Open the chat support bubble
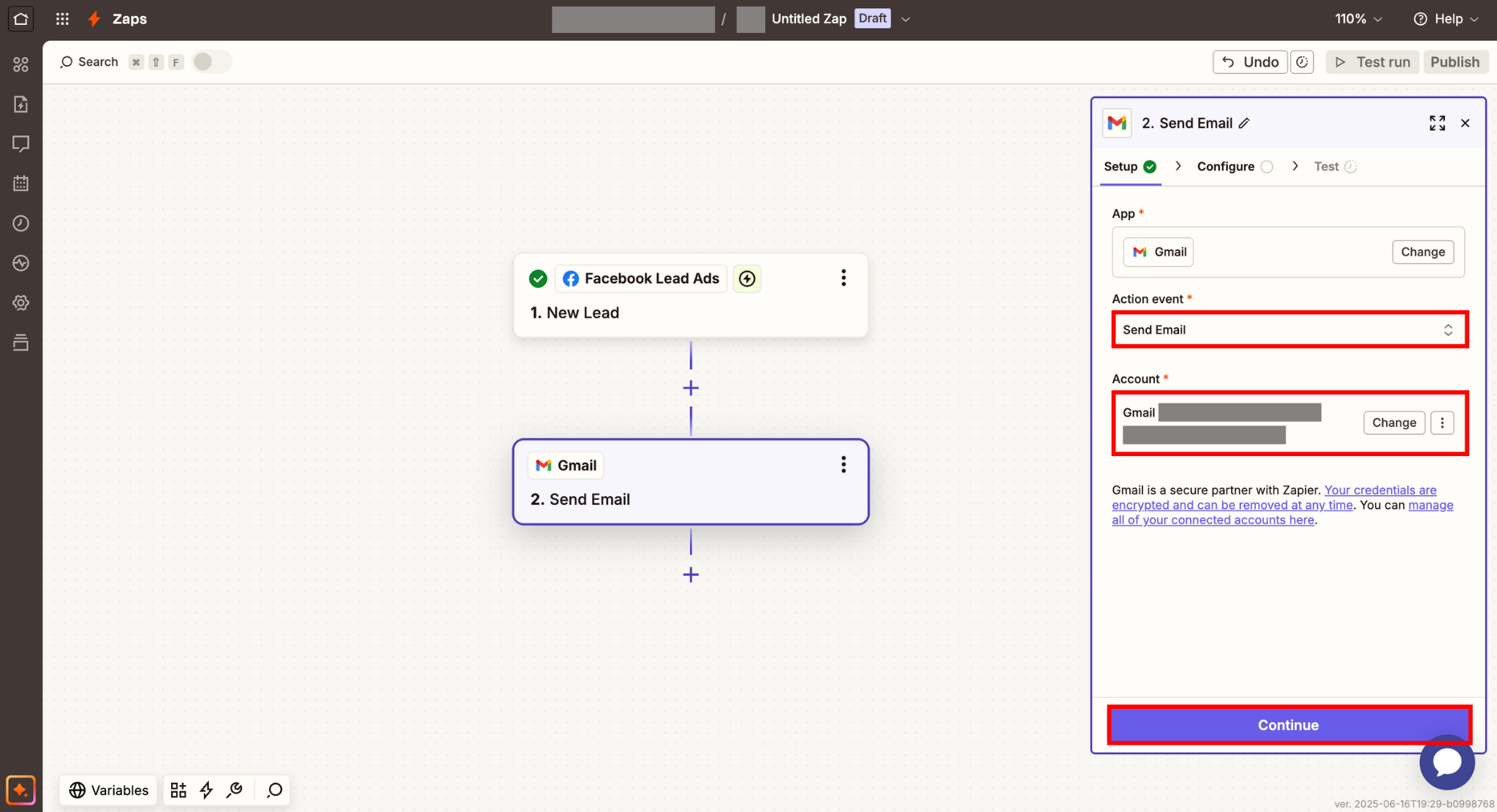Viewport: 1497px width, 812px height. 1447,762
